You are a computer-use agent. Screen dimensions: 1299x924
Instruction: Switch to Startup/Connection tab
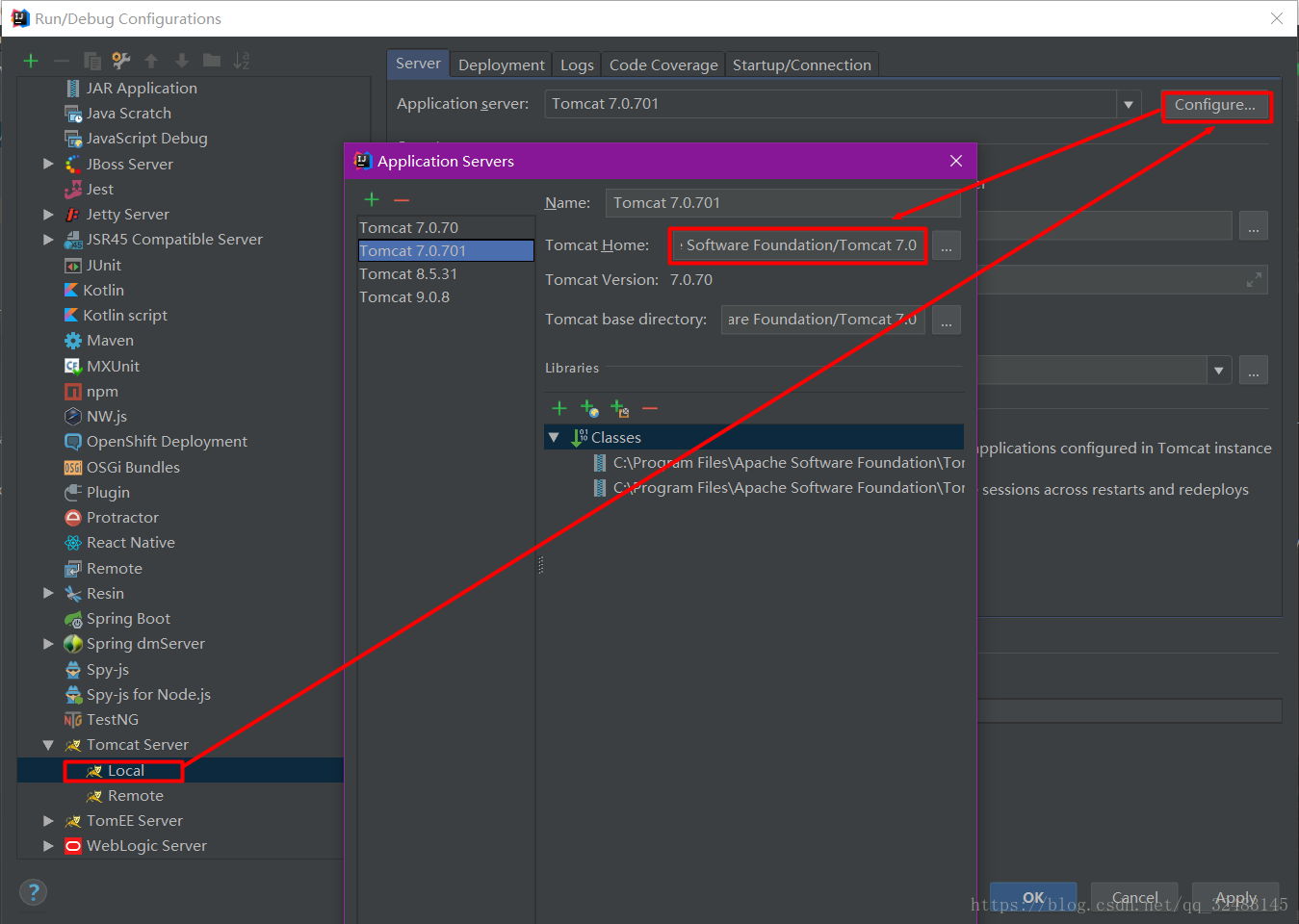coord(802,64)
